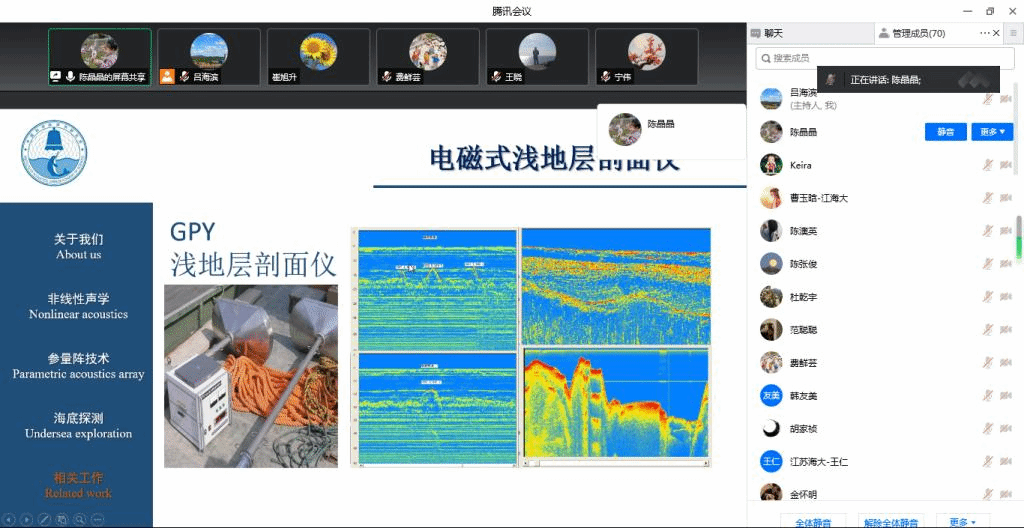Click the member list scrollbar
Screen dimensions: 1024x528
pos(1018,240)
